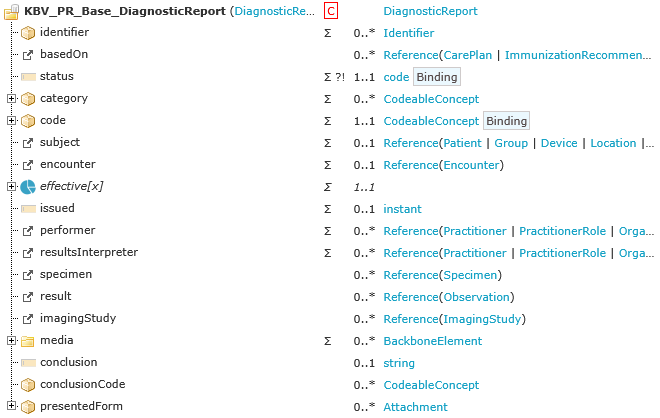Follow the Attachment type link
This screenshot has height=418, width=660.
pos(415,407)
